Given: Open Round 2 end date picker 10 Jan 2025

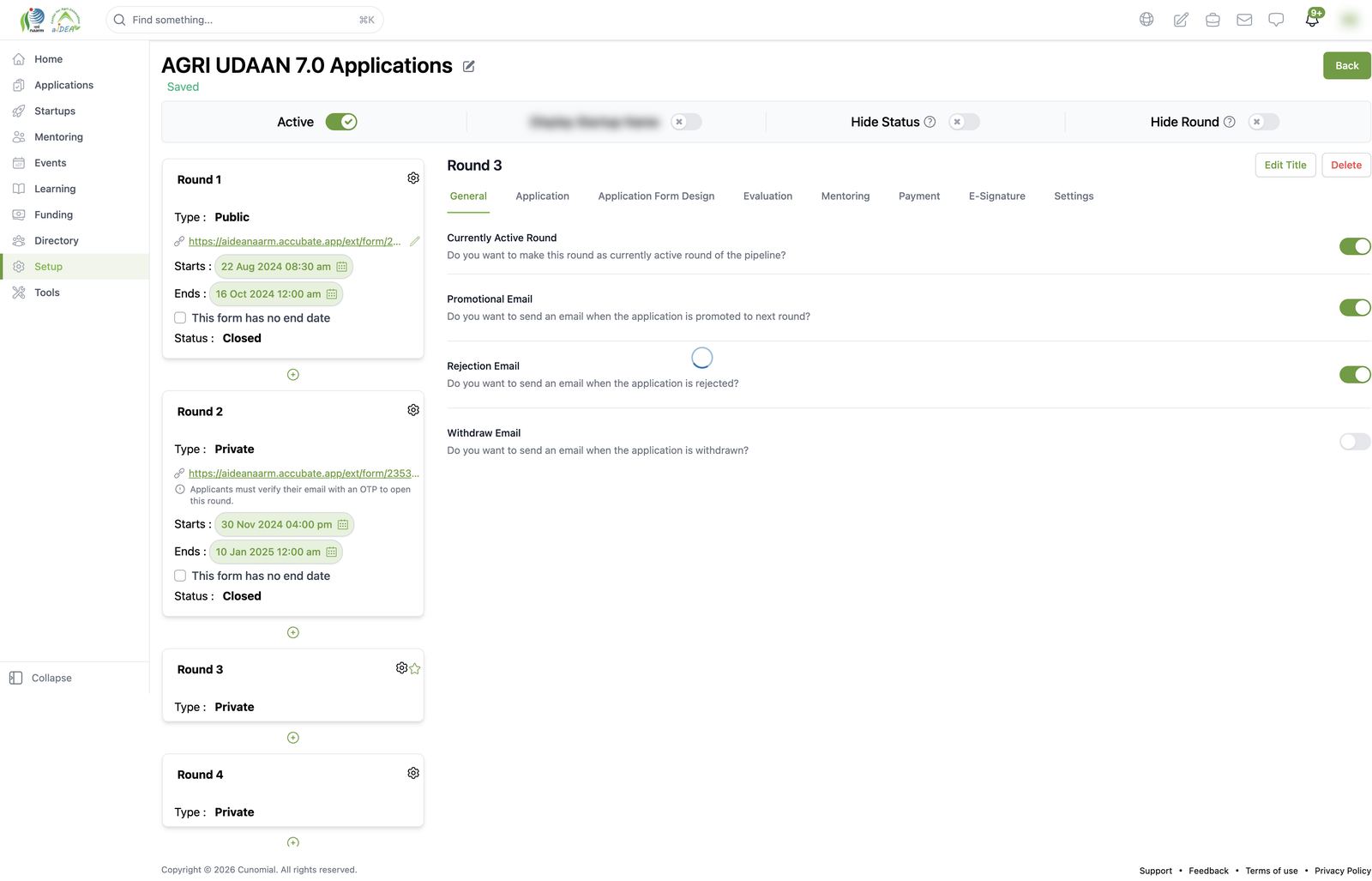Looking at the screenshot, I should point(276,552).
